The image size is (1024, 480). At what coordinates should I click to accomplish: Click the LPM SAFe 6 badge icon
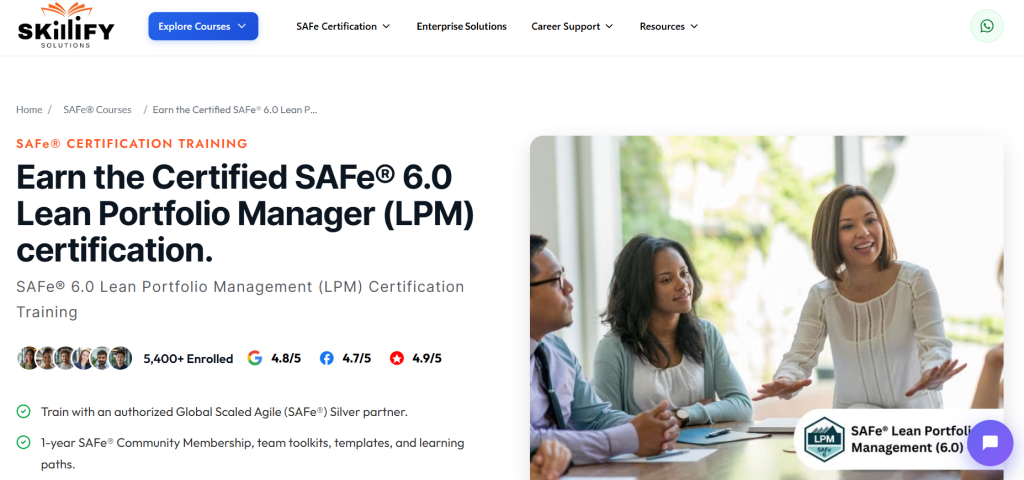click(824, 439)
